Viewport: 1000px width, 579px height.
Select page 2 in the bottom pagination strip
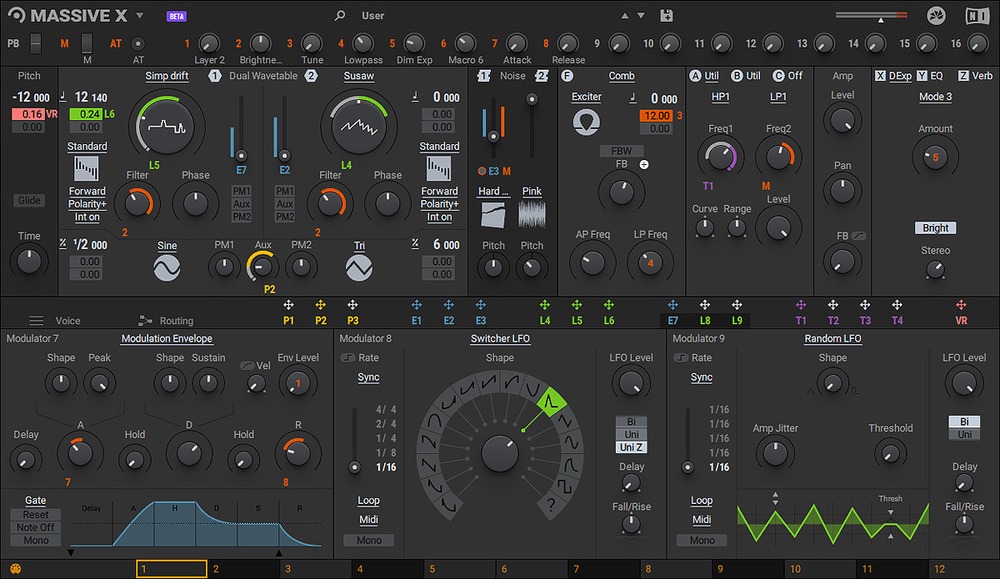coord(243,567)
